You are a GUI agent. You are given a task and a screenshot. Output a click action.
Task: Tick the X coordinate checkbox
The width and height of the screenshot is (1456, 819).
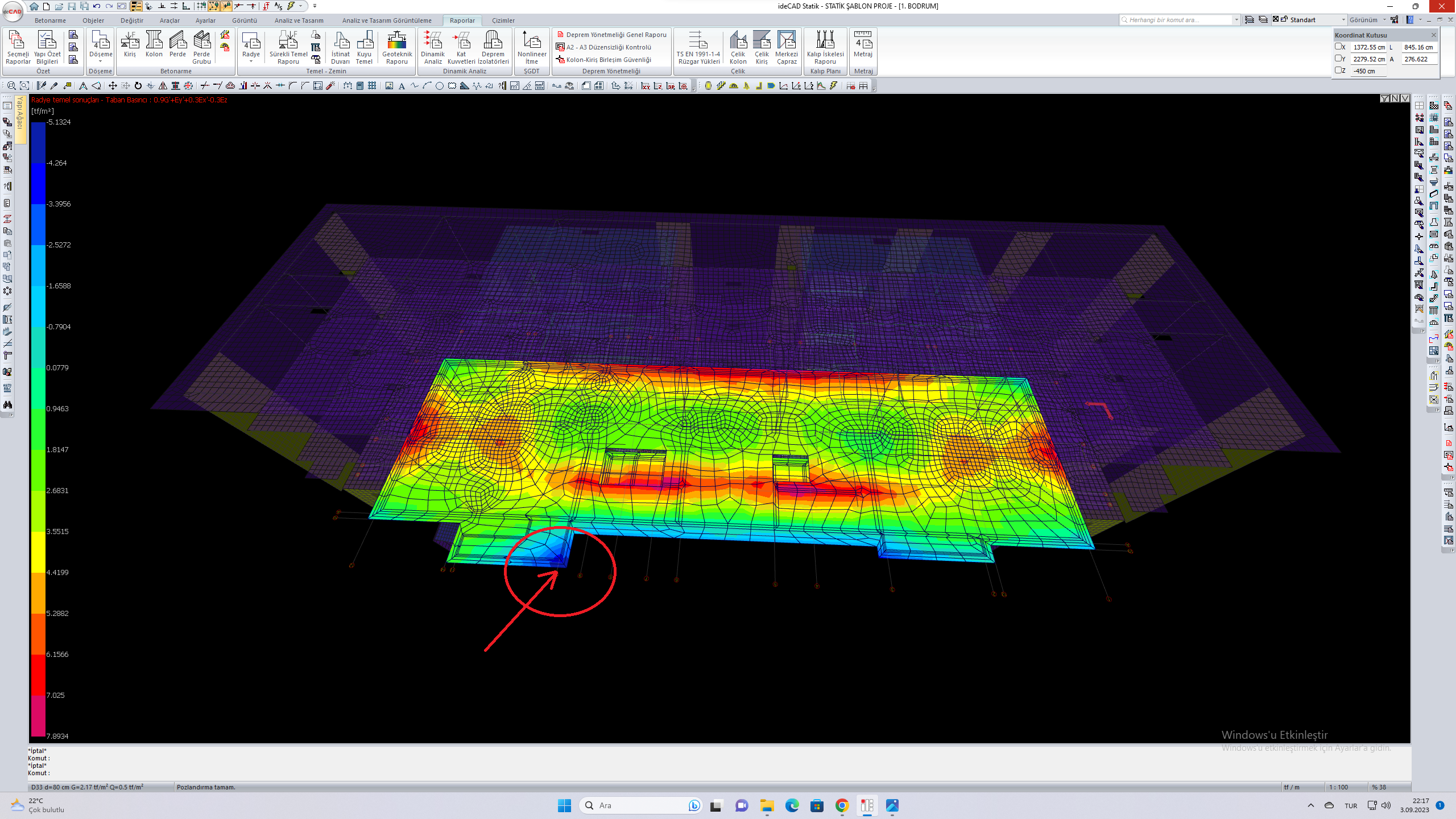pos(1338,47)
